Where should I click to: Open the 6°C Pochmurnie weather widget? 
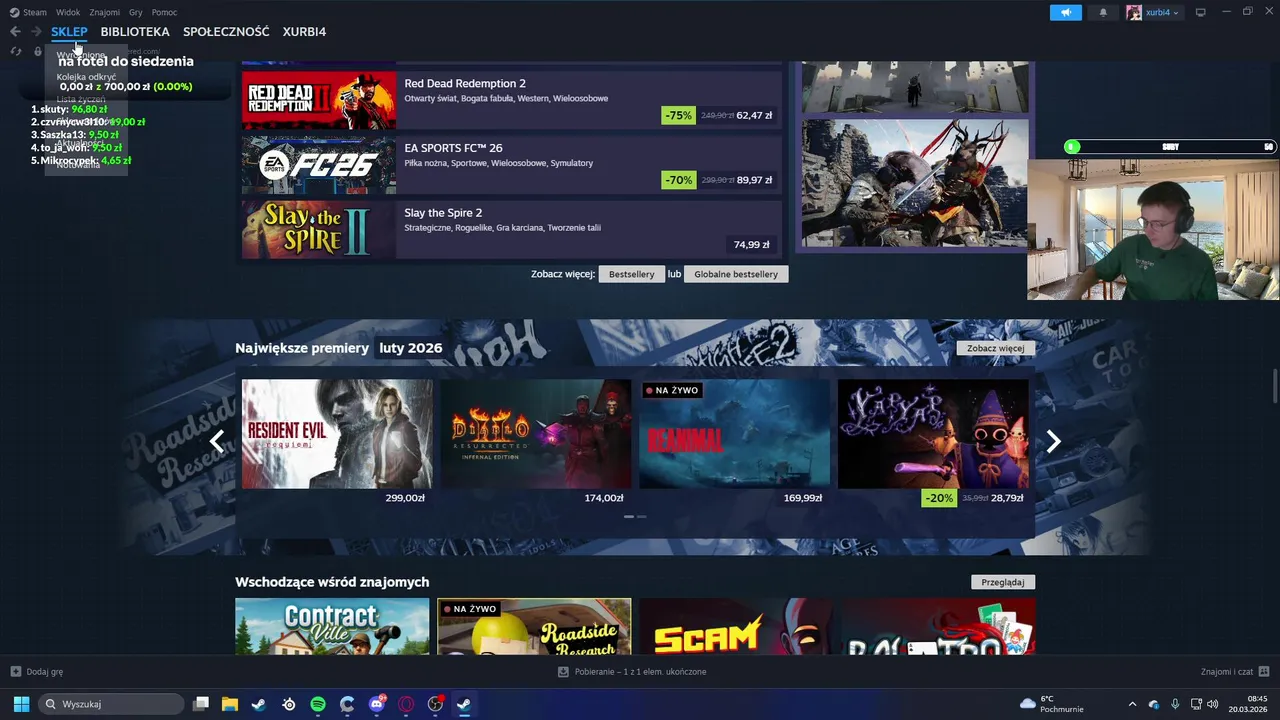tap(1051, 704)
